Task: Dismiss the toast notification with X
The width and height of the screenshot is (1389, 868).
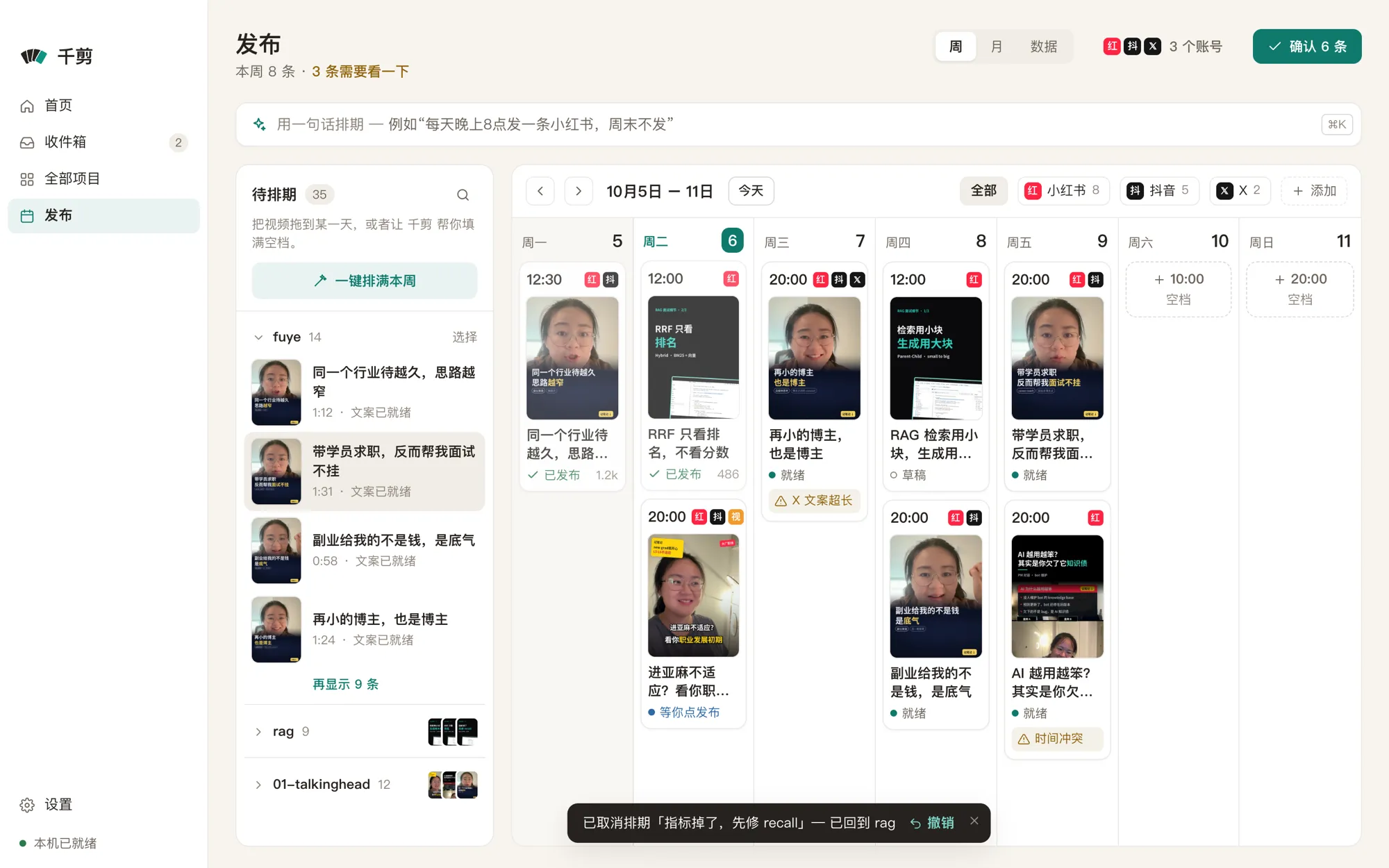Action: 974,821
